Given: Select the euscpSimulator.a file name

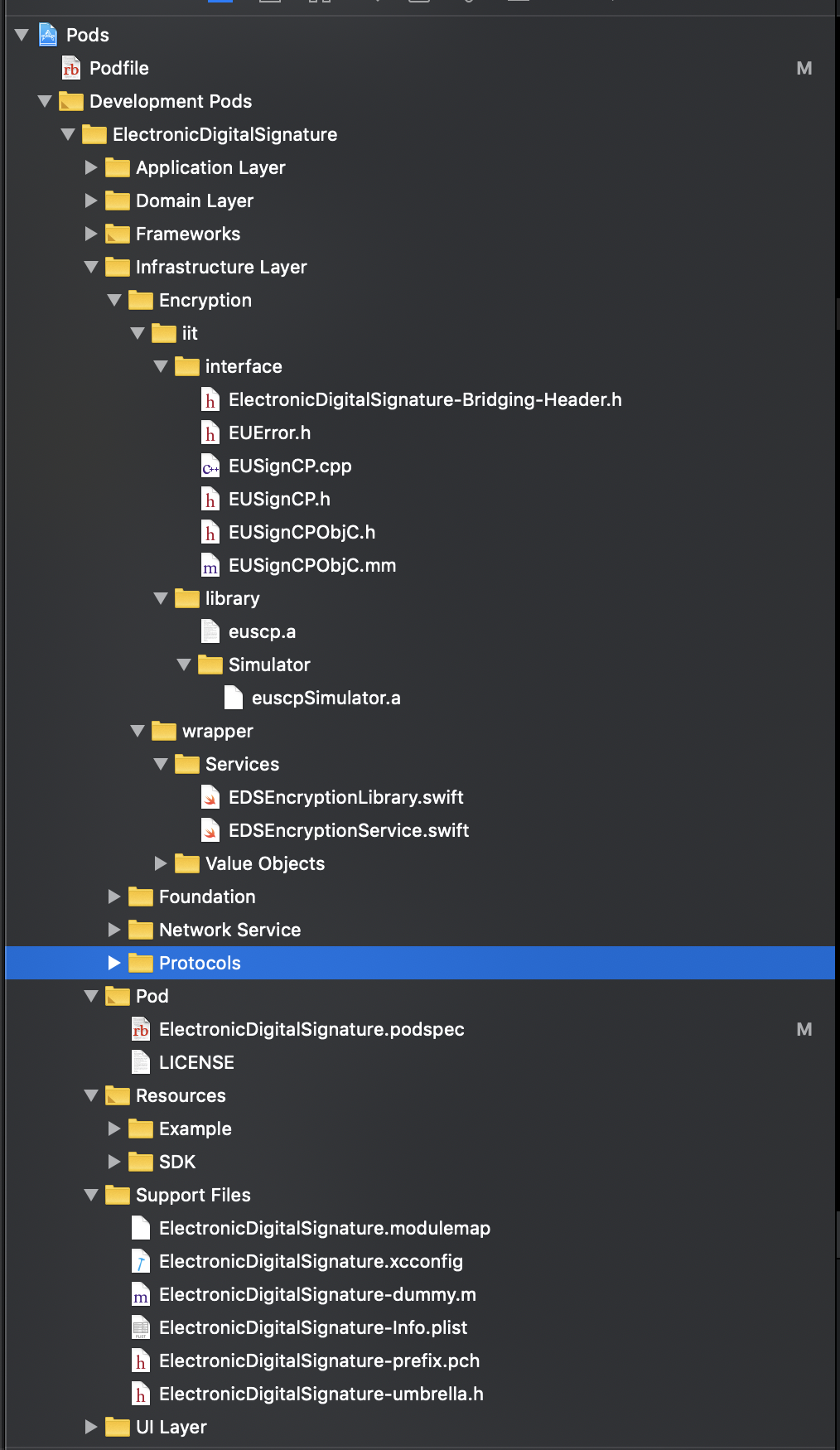Looking at the screenshot, I should [x=326, y=698].
